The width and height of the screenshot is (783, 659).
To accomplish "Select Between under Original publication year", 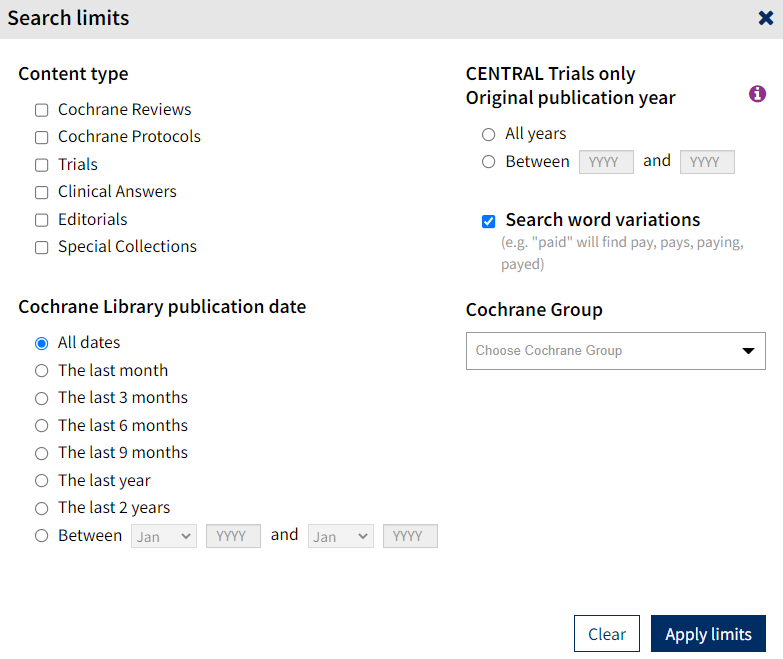I will (x=488, y=162).
